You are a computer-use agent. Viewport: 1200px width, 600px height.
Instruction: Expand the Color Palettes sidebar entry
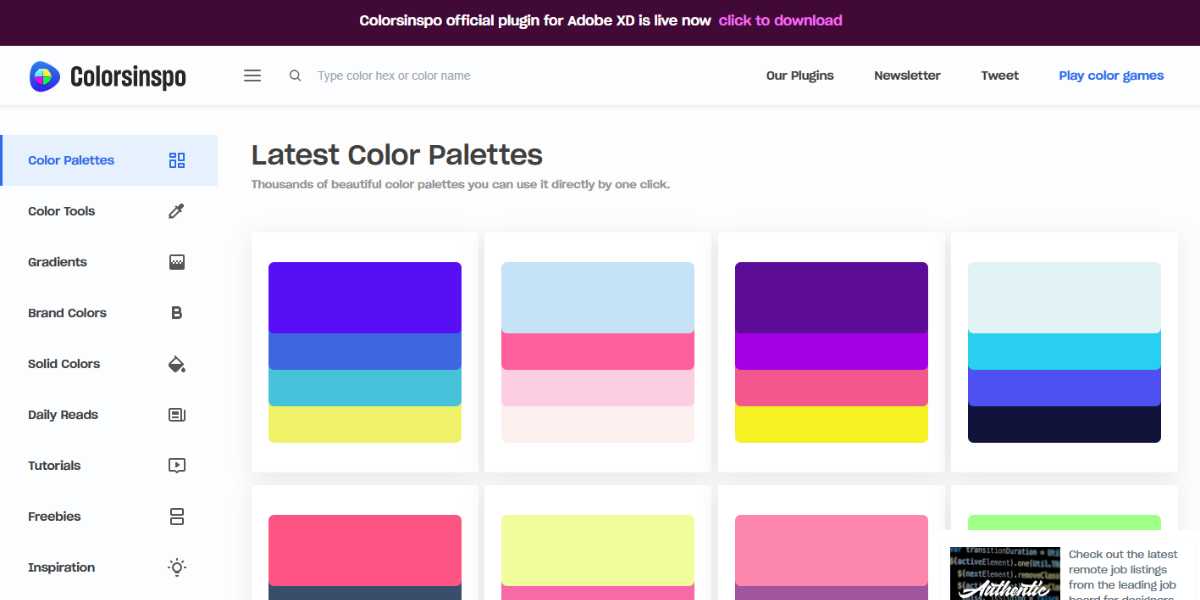click(71, 160)
